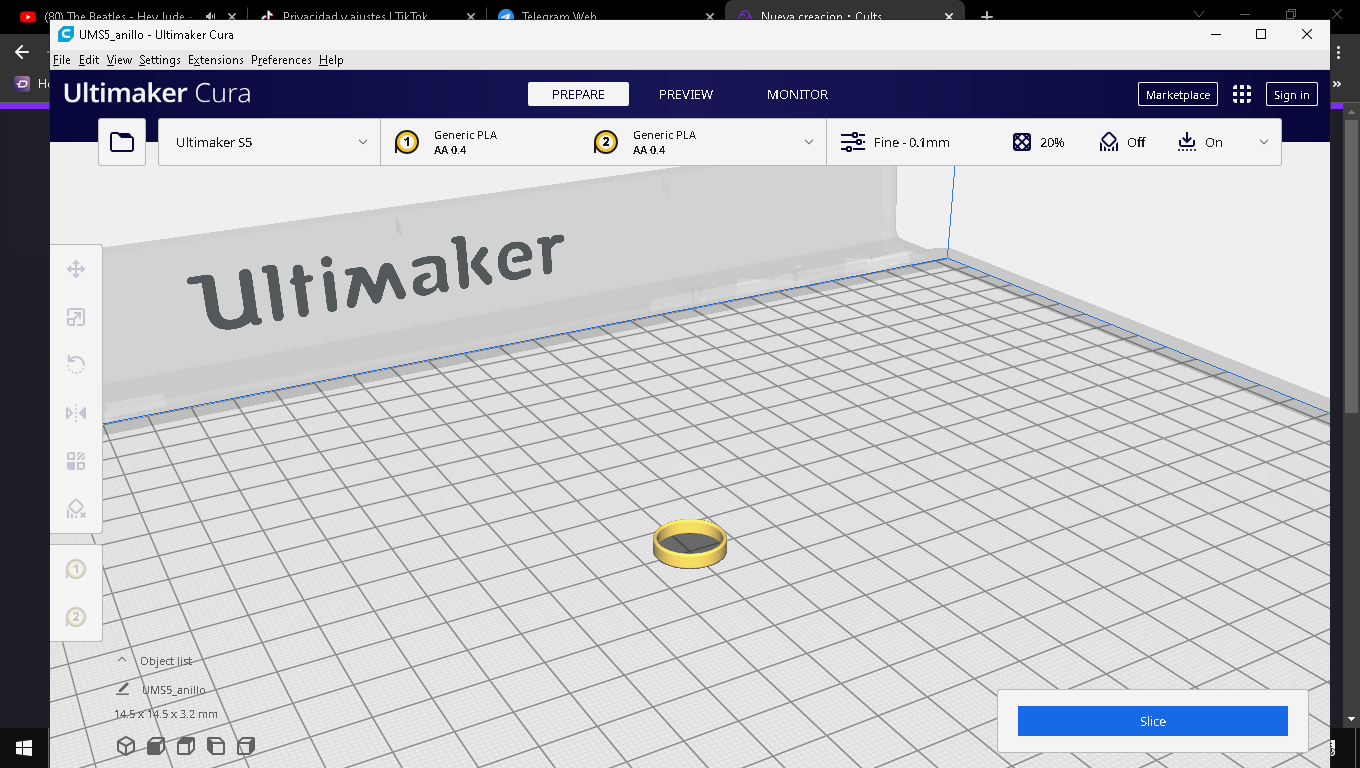Click the 3D perspective view cube icon
Screen dimensions: 1360x768
126,746
